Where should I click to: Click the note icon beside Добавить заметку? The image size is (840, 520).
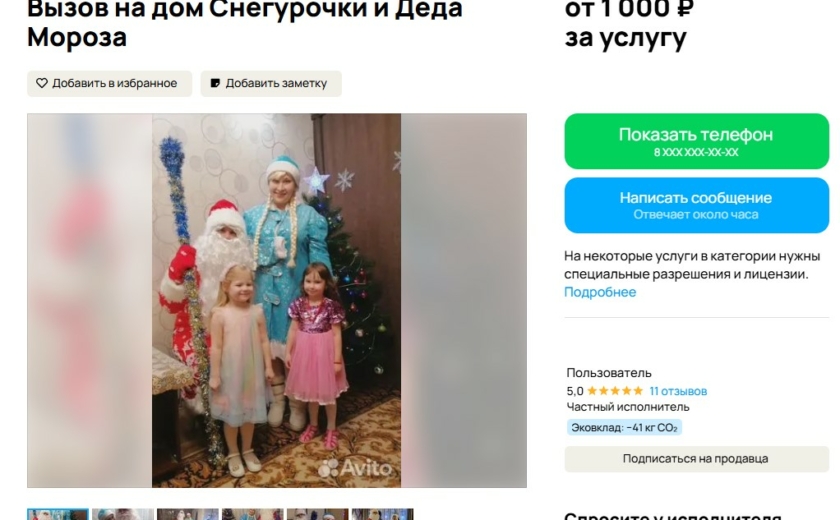click(x=215, y=83)
